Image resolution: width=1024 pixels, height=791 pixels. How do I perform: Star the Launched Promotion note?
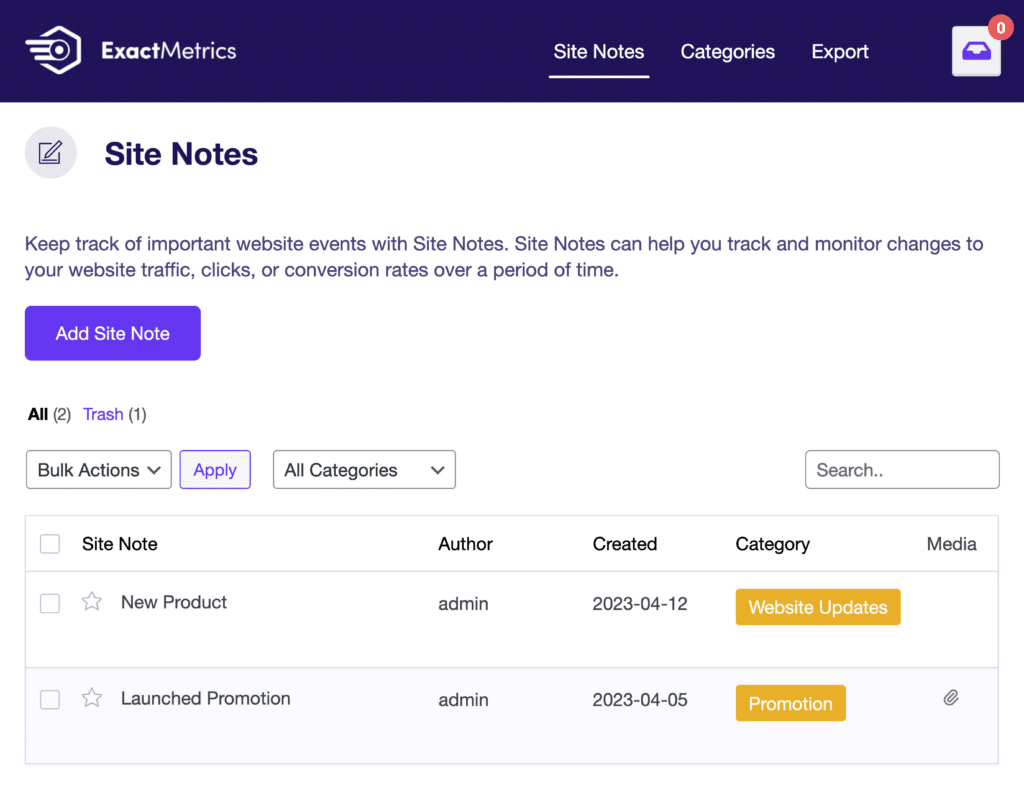click(x=91, y=698)
